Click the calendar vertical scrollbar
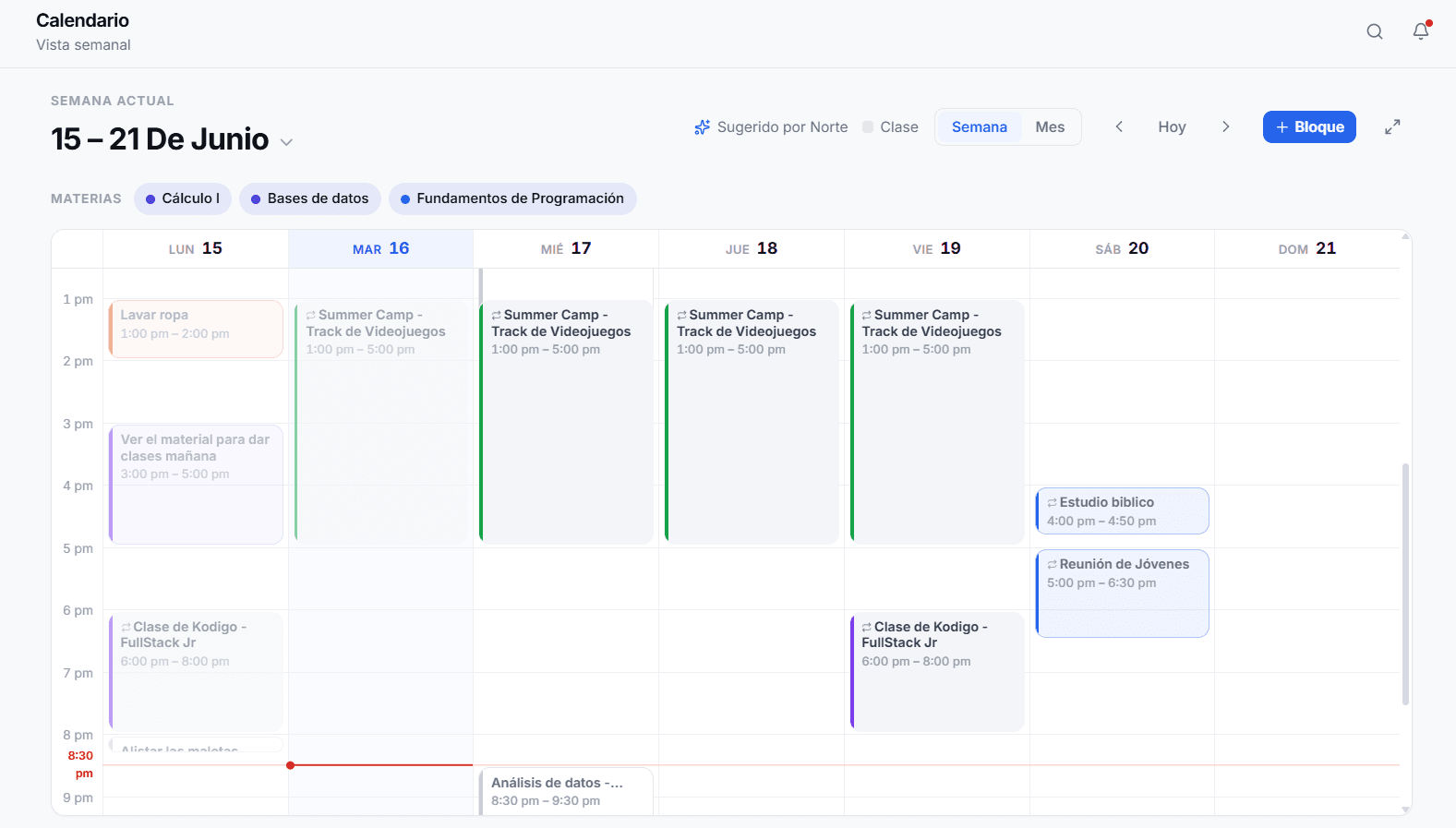Image resolution: width=1456 pixels, height=828 pixels. (1405, 583)
